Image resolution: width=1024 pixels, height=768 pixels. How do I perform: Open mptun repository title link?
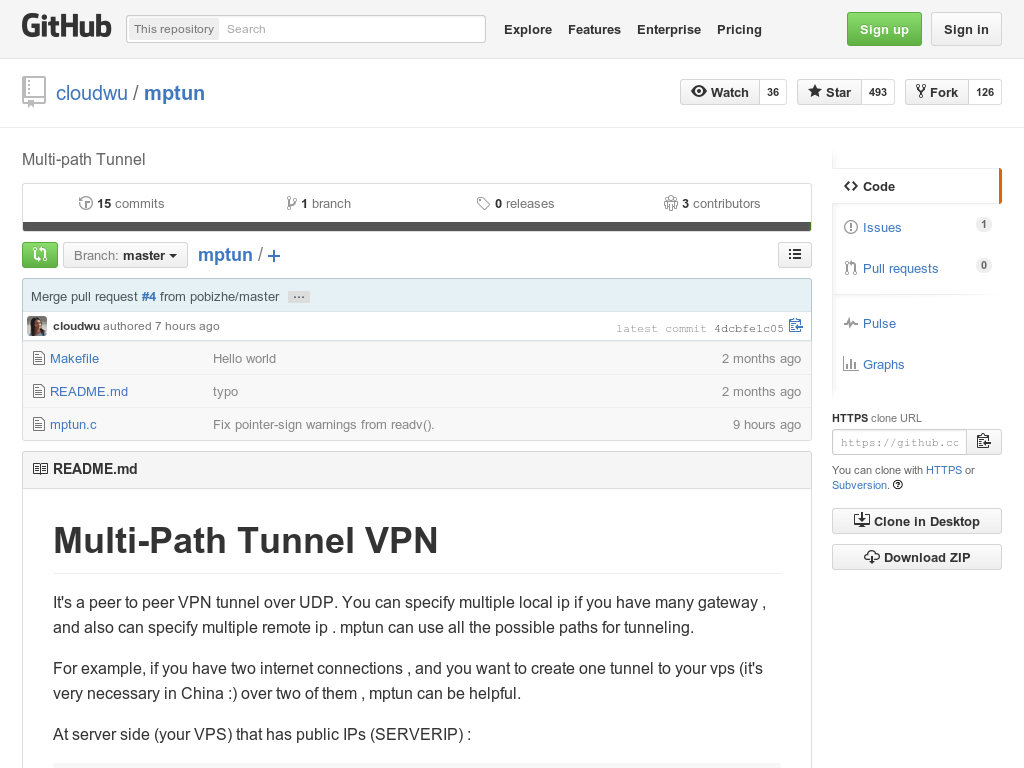click(174, 93)
